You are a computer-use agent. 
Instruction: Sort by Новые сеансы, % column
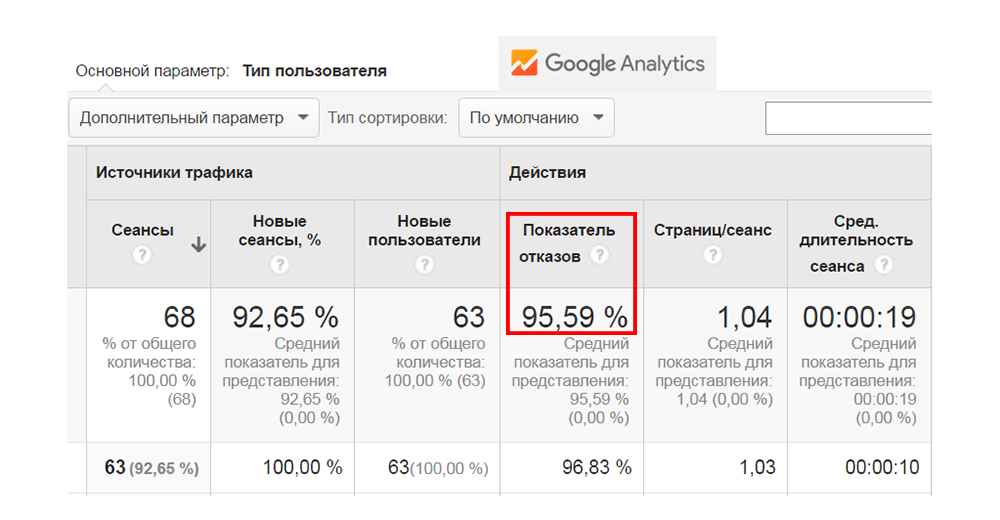click(280, 230)
